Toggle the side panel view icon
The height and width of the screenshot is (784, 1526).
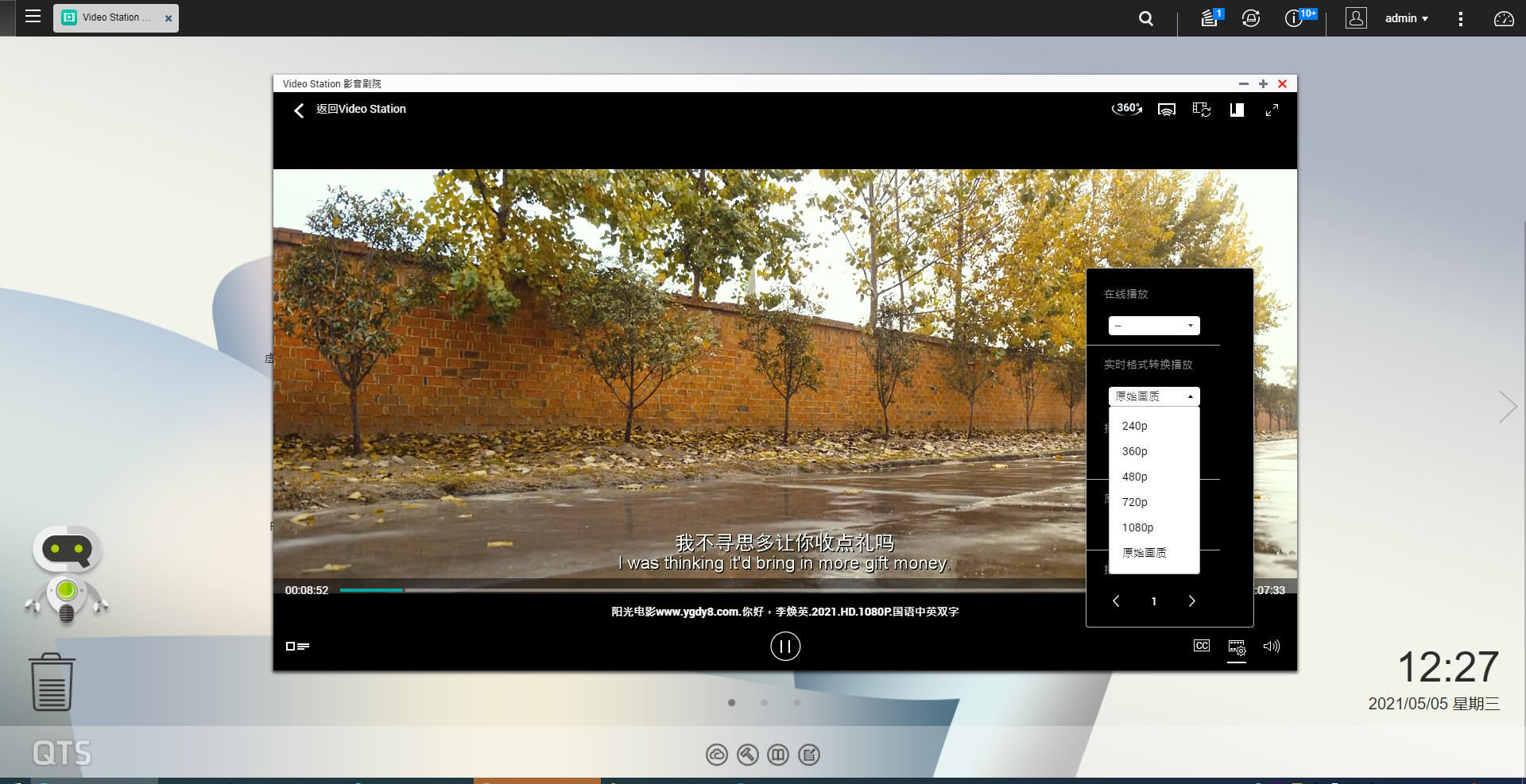pos(1237,110)
